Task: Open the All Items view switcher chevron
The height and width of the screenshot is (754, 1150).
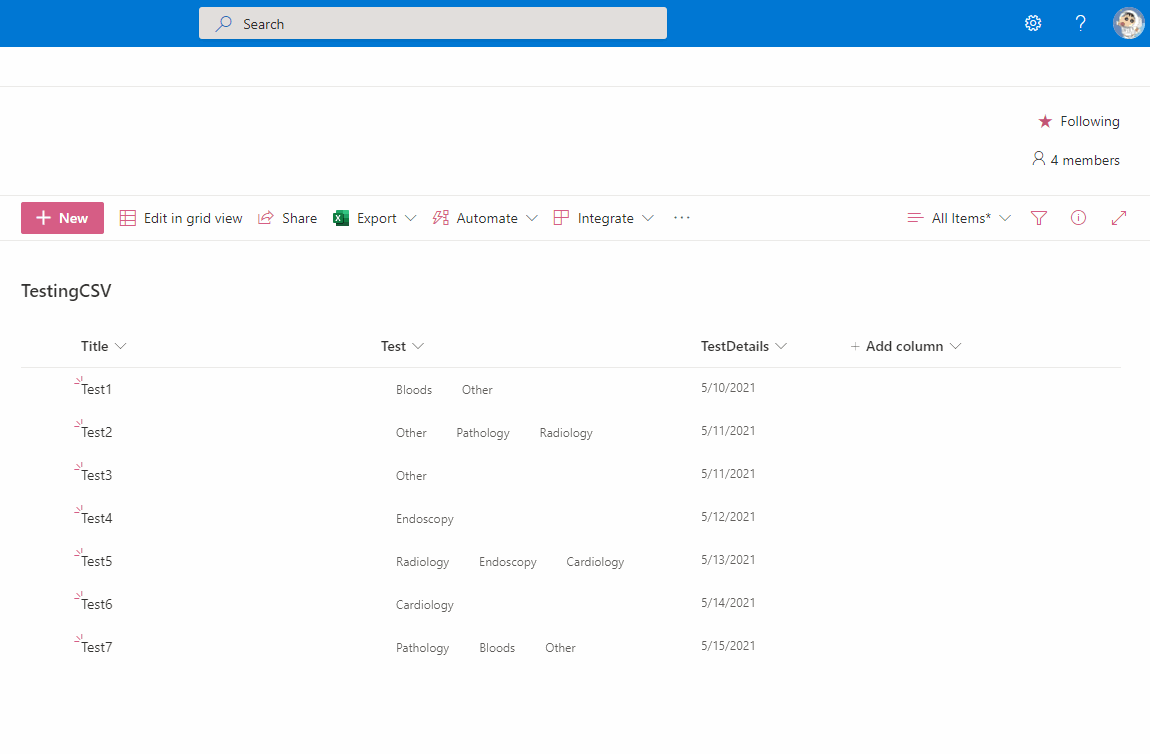Action: tap(1005, 218)
